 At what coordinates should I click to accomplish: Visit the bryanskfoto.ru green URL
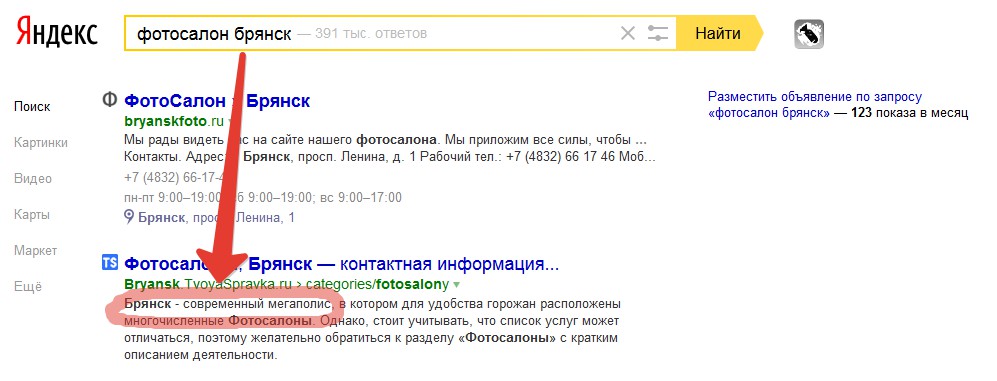click(174, 120)
